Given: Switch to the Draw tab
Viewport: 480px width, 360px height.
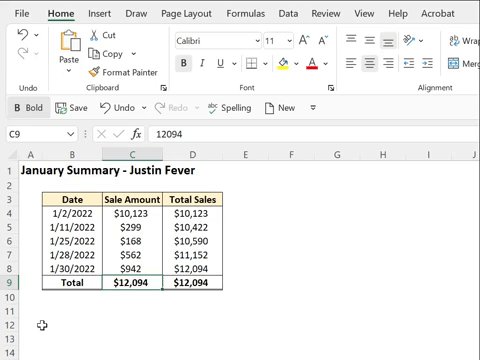Looking at the screenshot, I should 136,14.
